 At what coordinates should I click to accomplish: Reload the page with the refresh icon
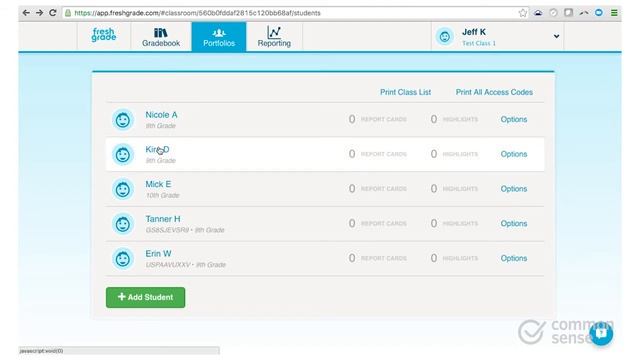point(53,13)
